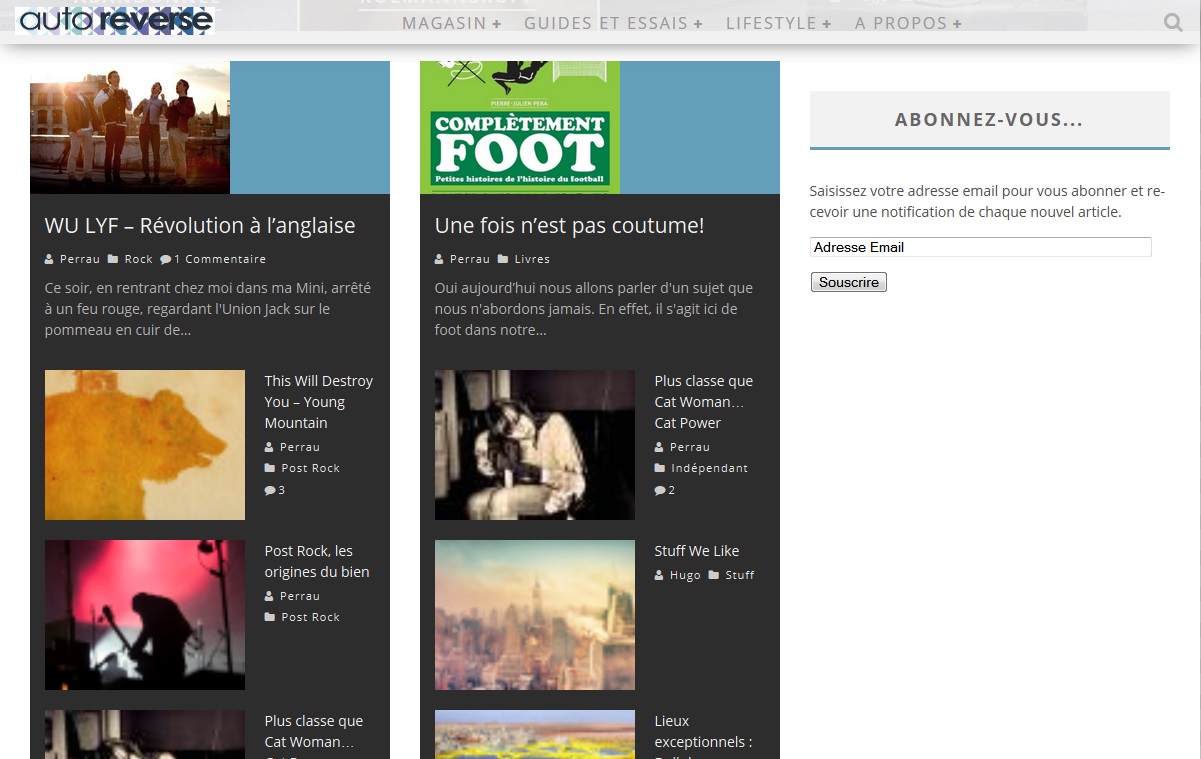This screenshot has width=1201, height=759.
Task: Focus the Adresse Email field
Action: (x=980, y=247)
